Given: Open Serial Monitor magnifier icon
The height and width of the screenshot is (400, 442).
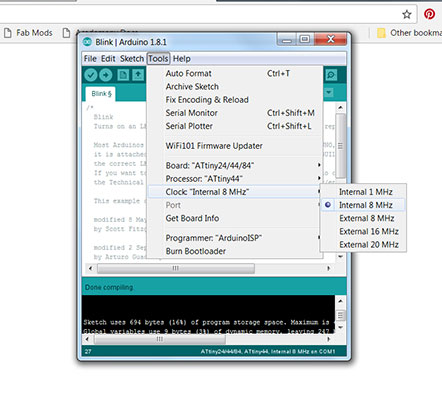Looking at the screenshot, I should (x=331, y=75).
